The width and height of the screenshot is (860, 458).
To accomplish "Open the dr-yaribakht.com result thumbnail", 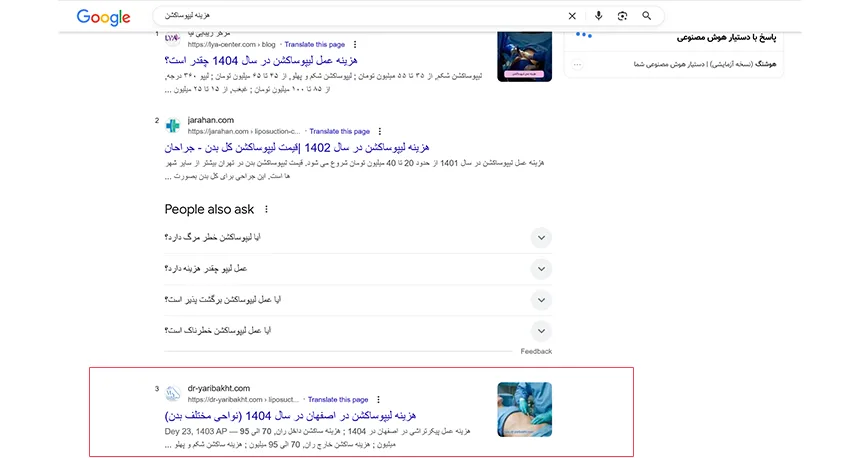I will coord(524,409).
